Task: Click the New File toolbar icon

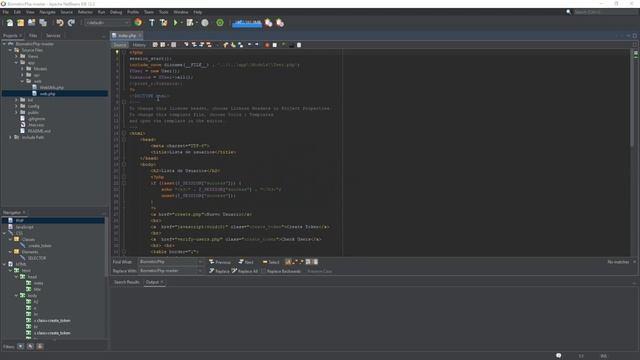Action: click(10, 23)
